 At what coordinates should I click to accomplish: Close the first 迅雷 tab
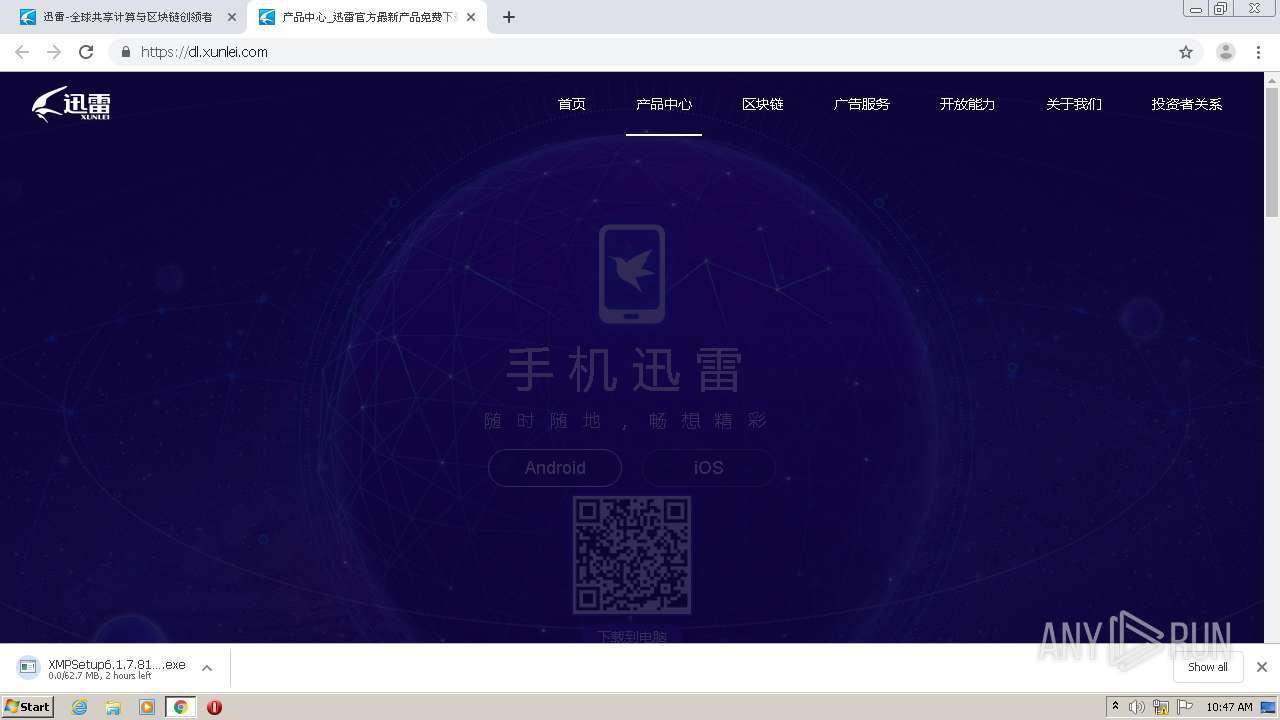tap(232, 17)
